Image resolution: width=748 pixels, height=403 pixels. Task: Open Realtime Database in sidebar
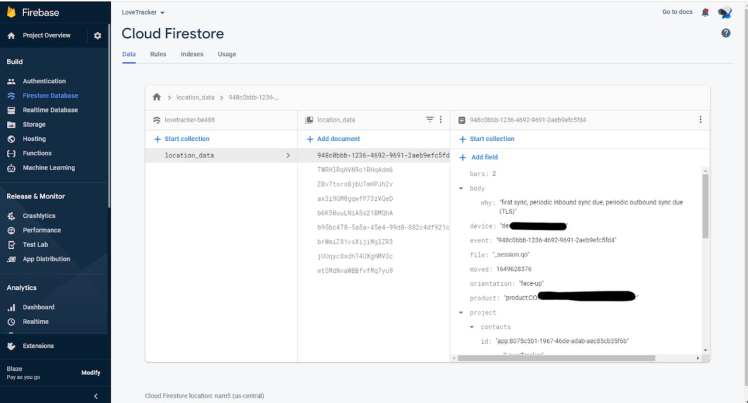tap(50, 110)
